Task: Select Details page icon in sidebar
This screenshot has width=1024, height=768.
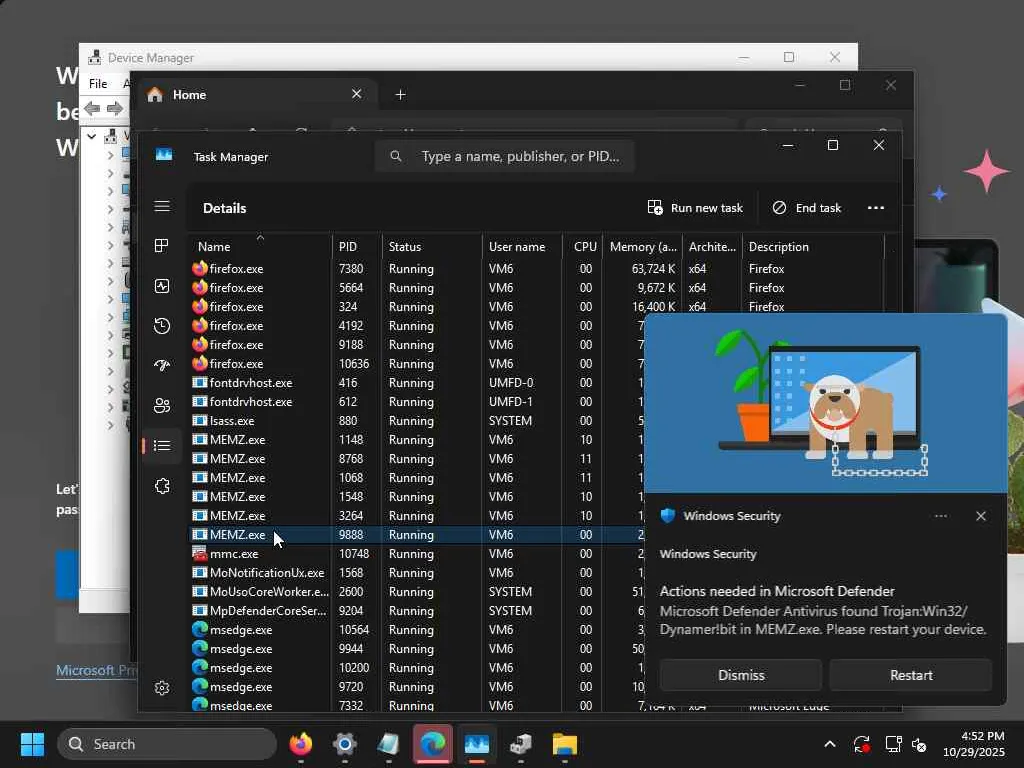Action: pyautogui.click(x=162, y=445)
